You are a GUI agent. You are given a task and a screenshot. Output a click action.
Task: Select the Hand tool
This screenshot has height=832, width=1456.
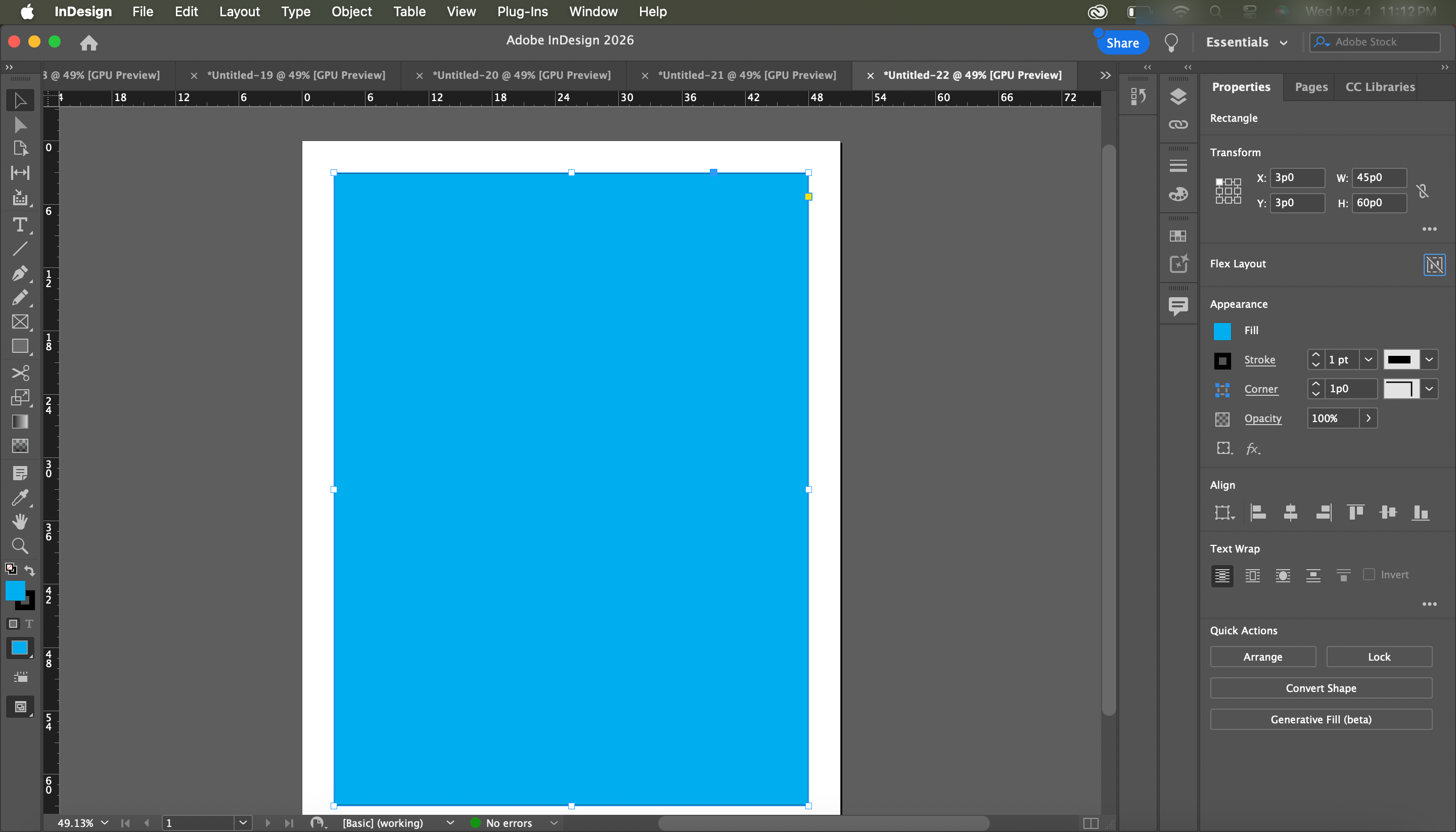tap(20, 521)
